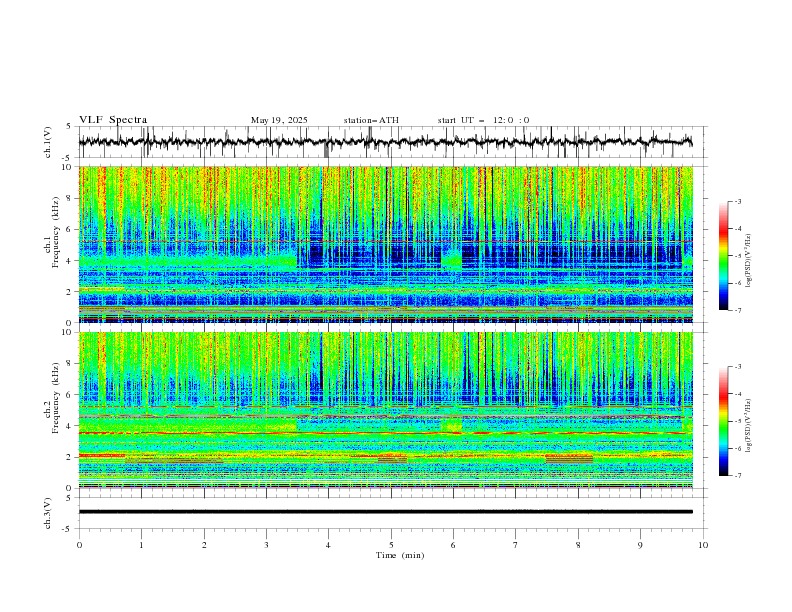Image resolution: width=792 pixels, height=612 pixels.
Task: Click inside the ch.1 spectrogram plot
Action: click(x=386, y=244)
